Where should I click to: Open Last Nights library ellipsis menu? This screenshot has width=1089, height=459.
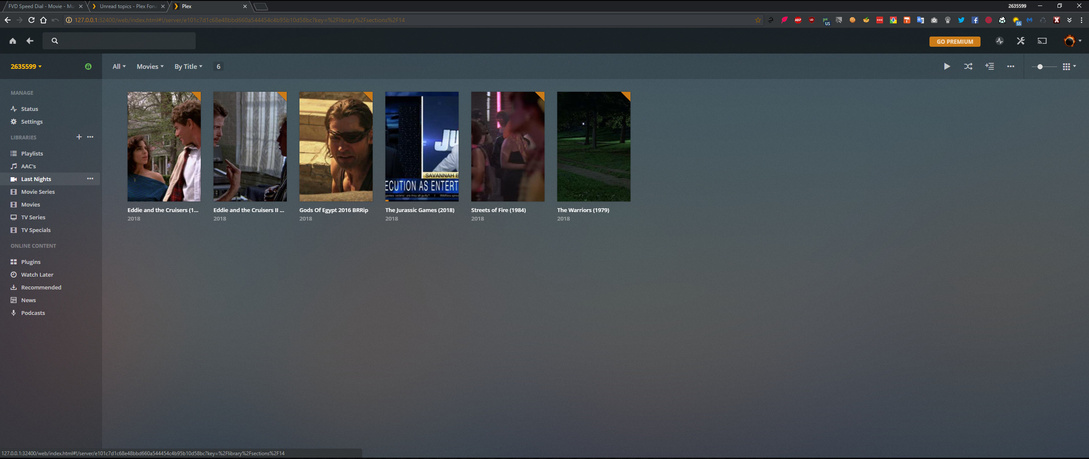(x=90, y=178)
